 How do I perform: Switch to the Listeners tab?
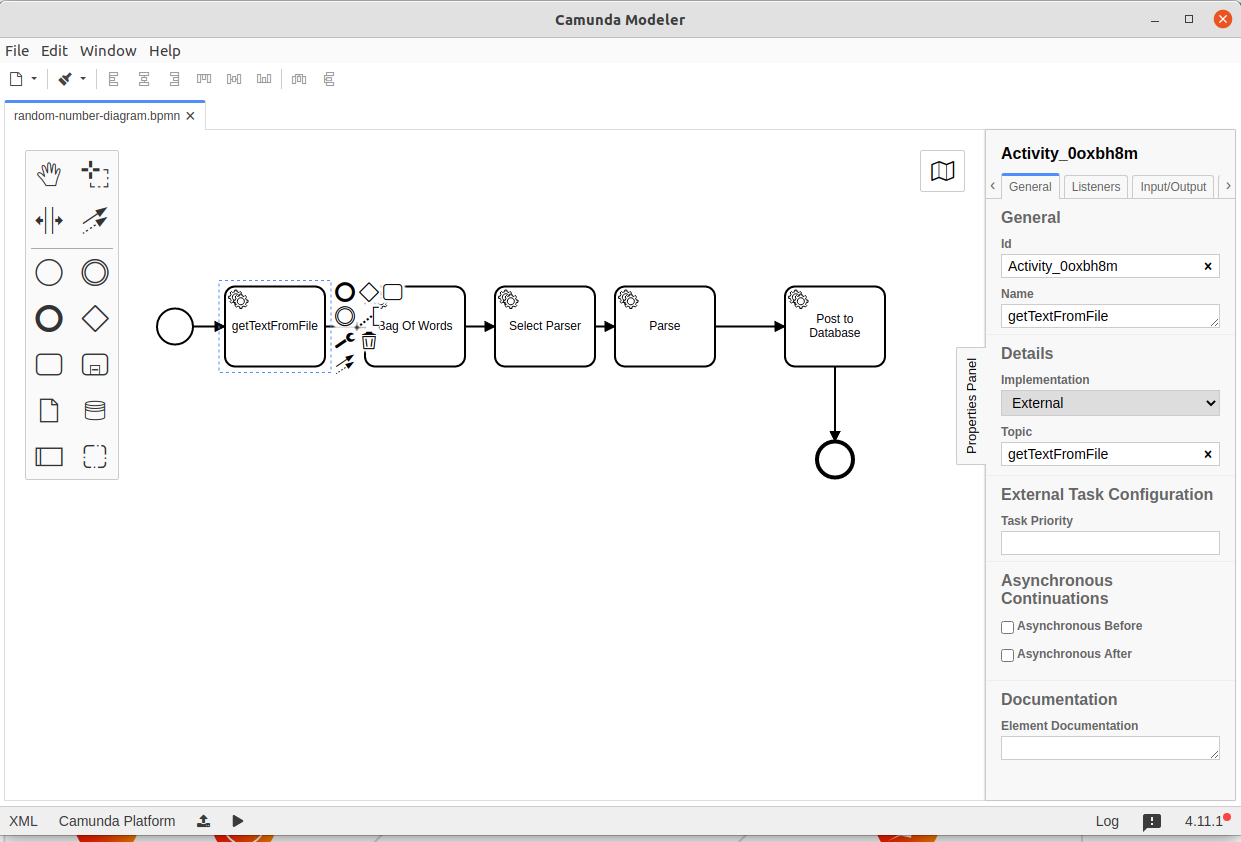[1096, 187]
